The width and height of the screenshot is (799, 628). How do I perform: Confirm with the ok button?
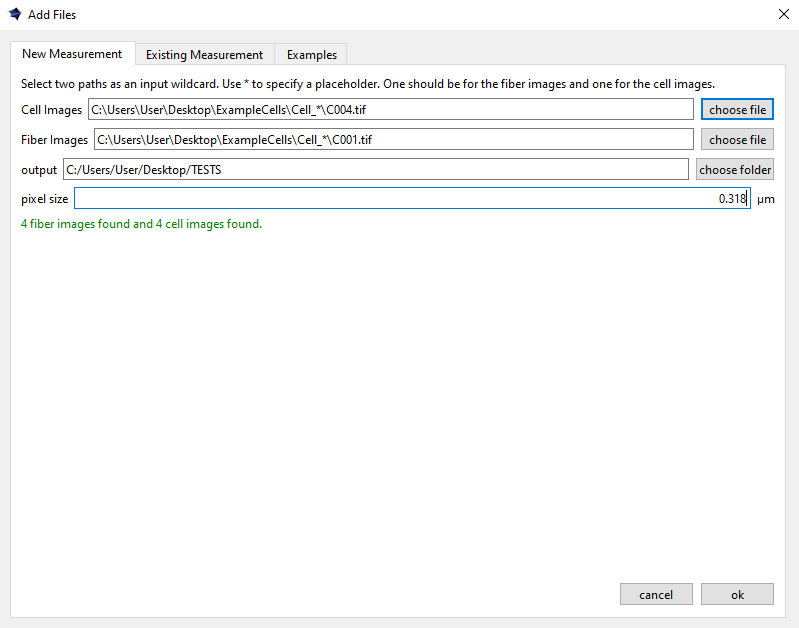(737, 594)
